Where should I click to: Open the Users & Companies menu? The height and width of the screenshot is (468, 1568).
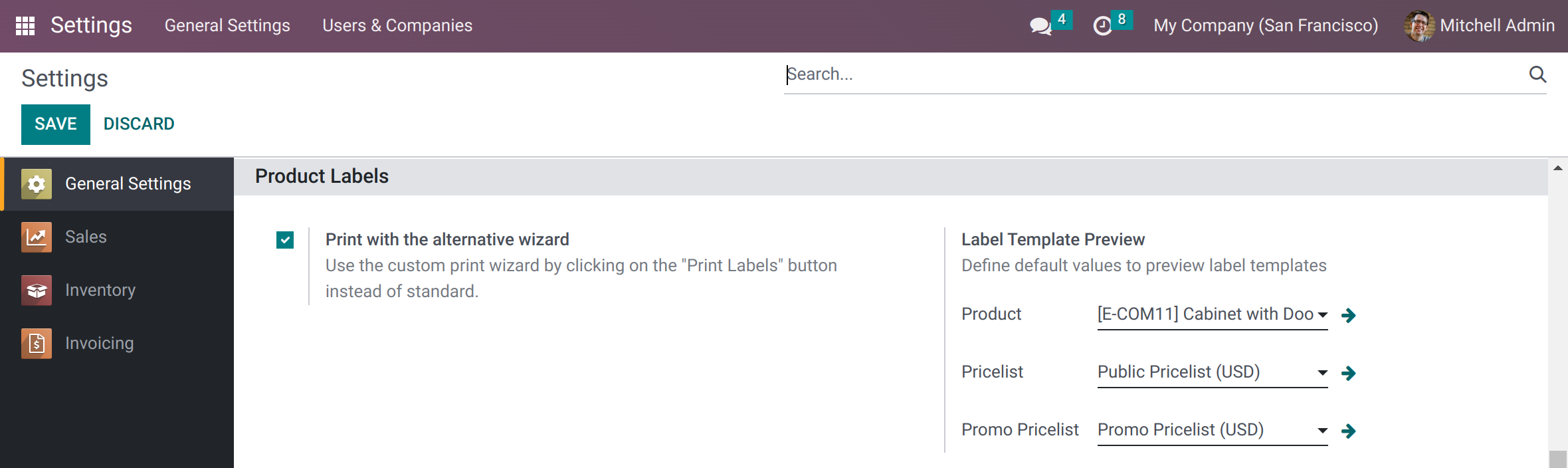[397, 25]
